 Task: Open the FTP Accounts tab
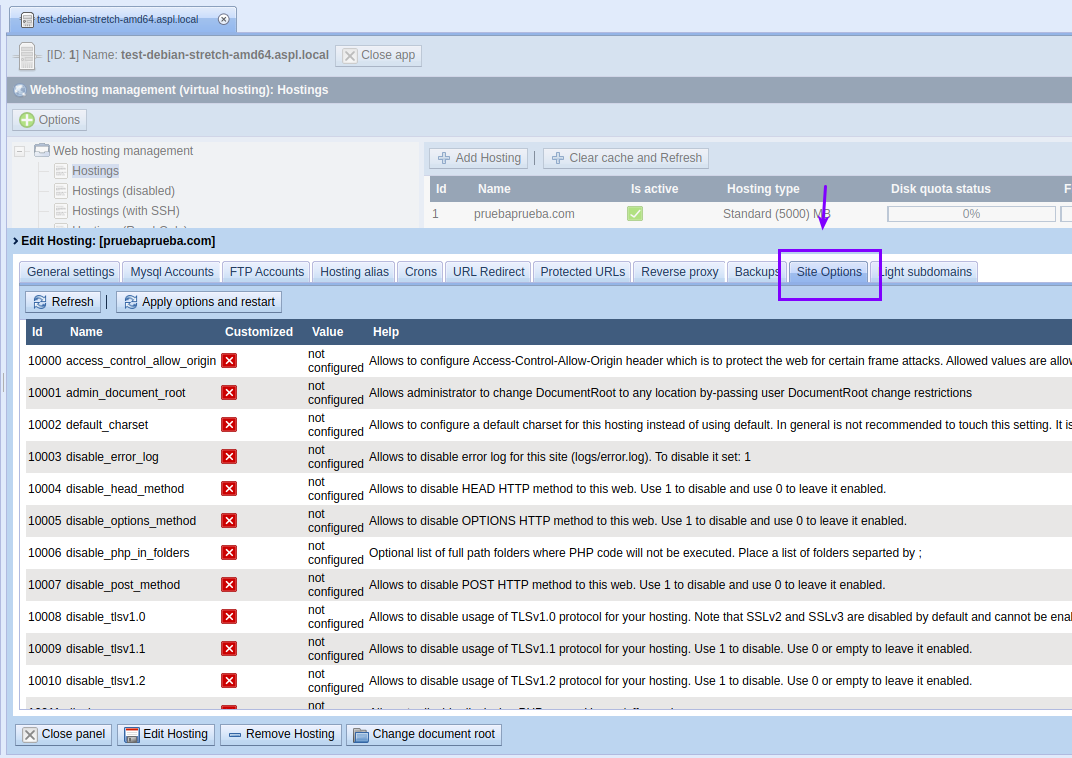click(x=267, y=272)
